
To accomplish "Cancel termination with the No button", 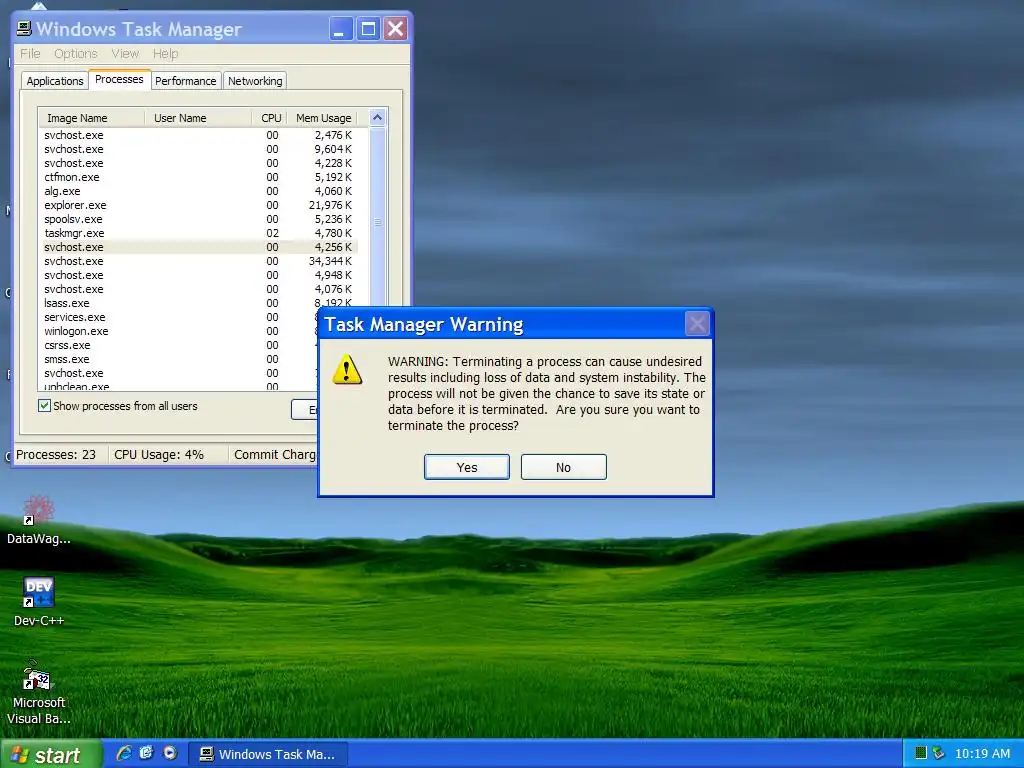I will coord(563,467).
